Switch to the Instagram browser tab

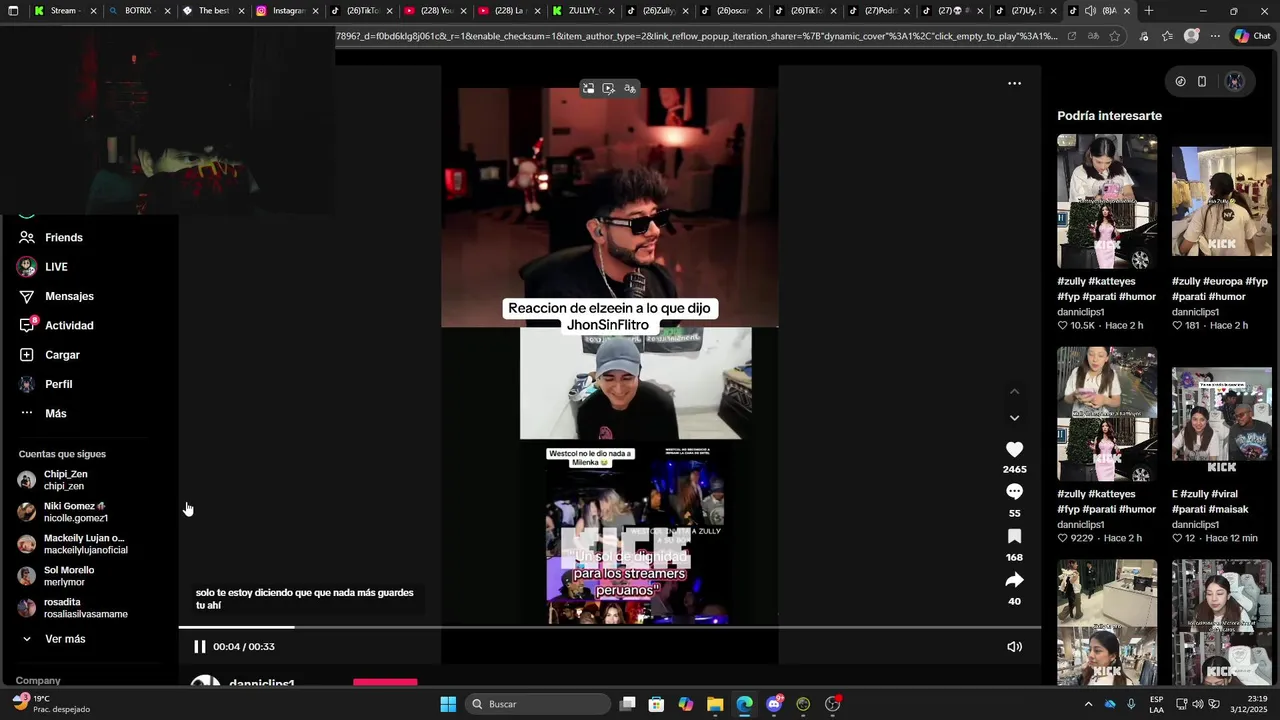287,11
